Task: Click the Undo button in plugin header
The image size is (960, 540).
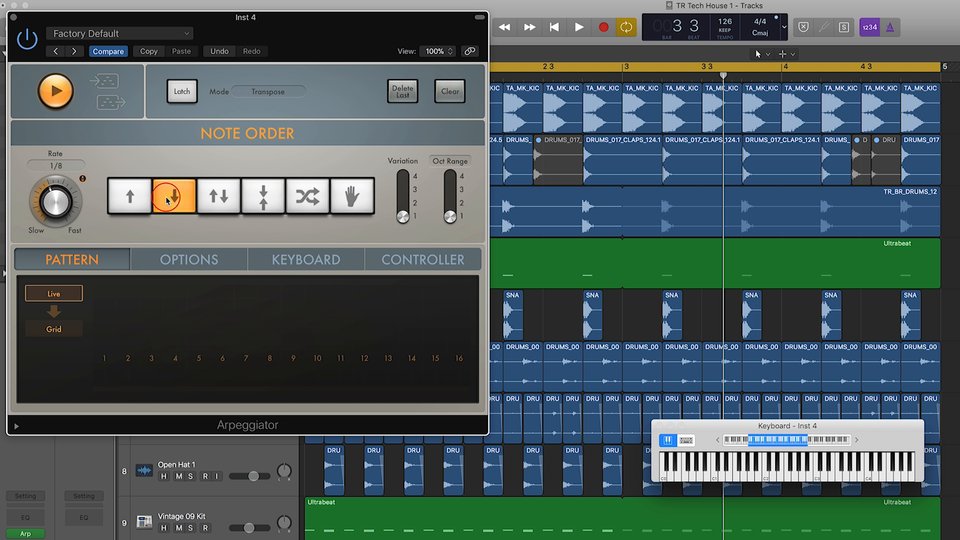Action: pos(219,51)
